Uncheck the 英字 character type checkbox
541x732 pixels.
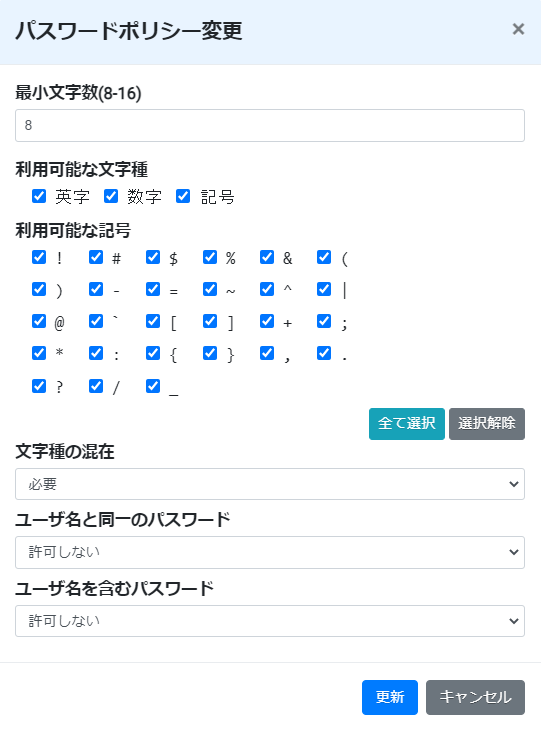(39, 196)
